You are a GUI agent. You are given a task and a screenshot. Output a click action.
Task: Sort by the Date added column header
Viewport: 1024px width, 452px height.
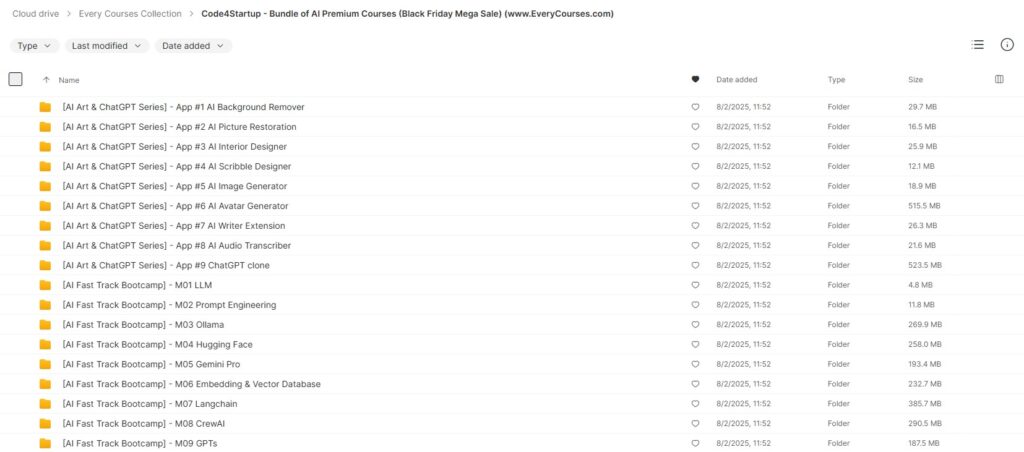(x=737, y=80)
